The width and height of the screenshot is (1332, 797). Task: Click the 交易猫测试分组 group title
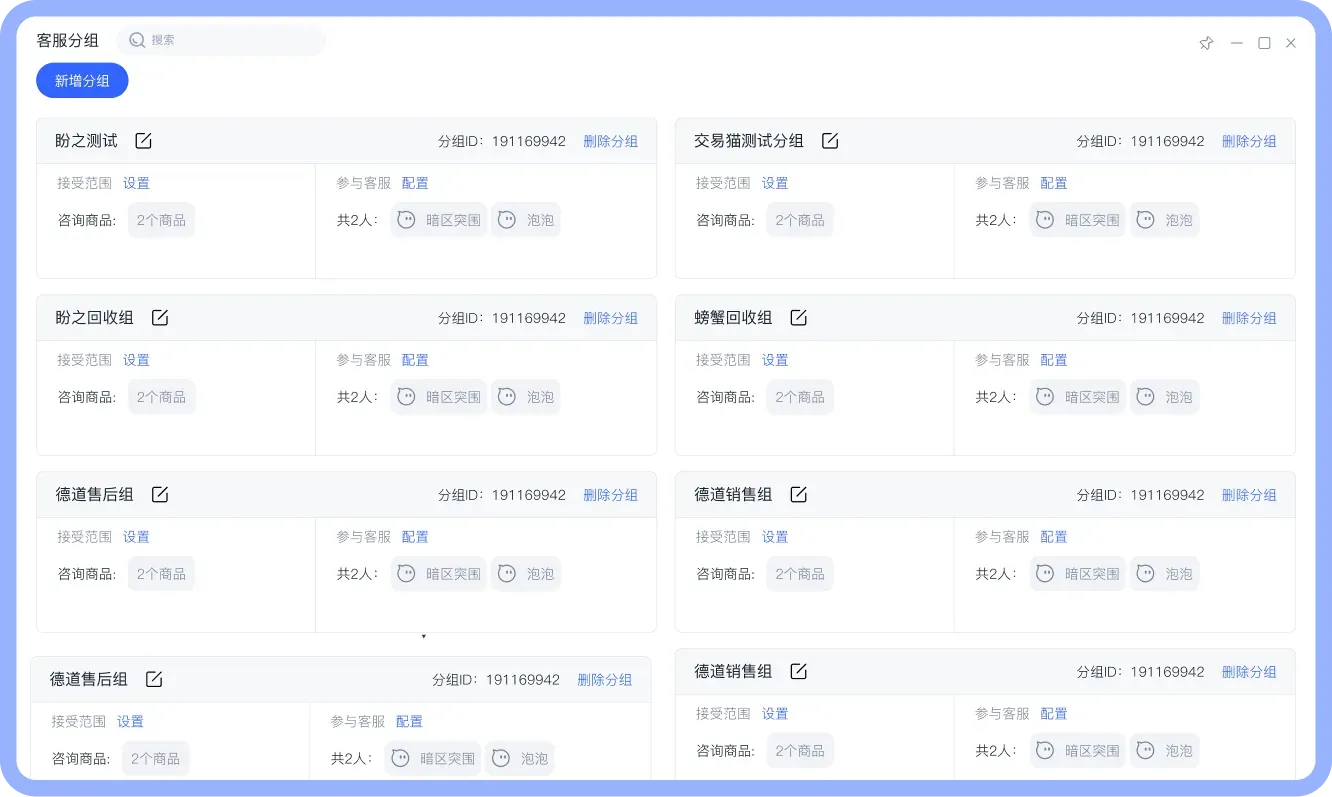[749, 141]
